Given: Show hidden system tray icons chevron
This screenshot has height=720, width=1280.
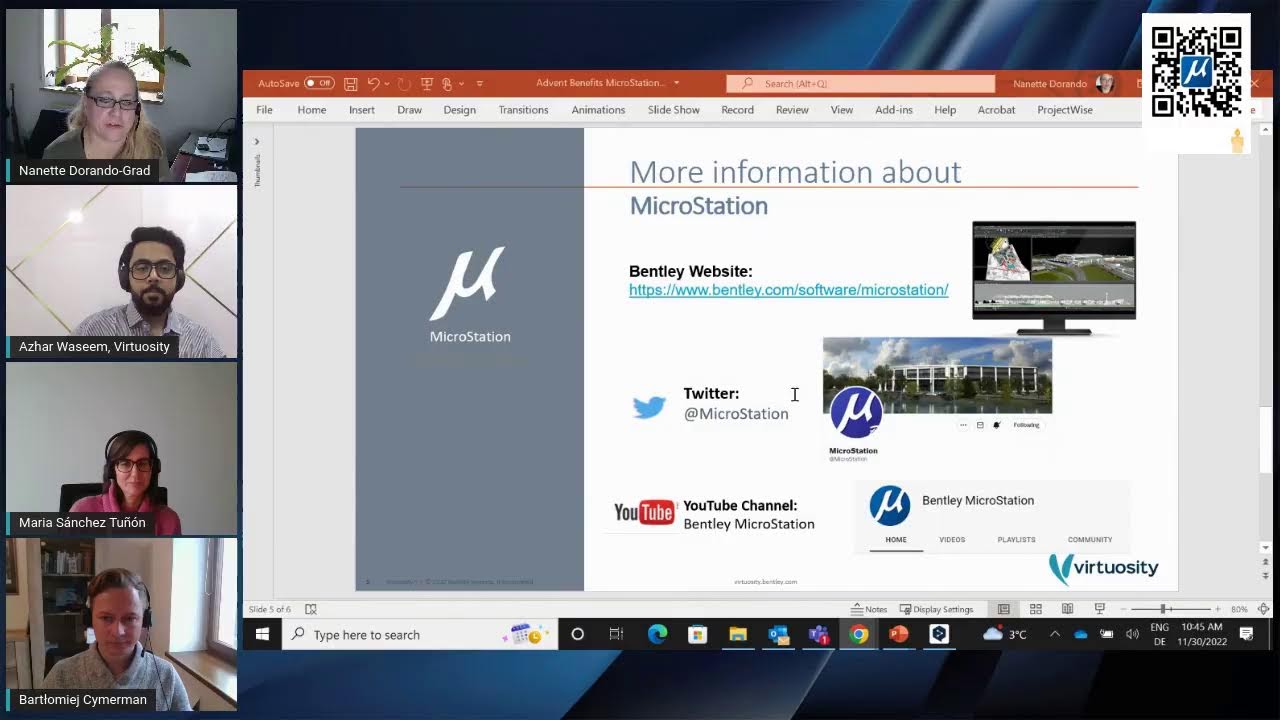Looking at the screenshot, I should tap(1054, 634).
